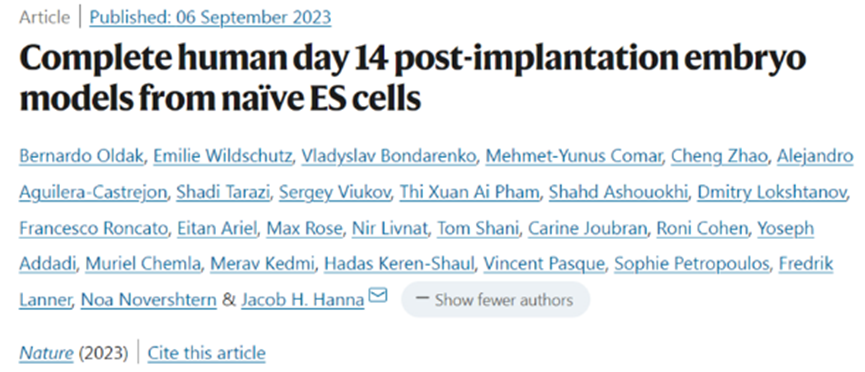Open Francesco Roncato author info
The image size is (865, 372).
point(94,228)
